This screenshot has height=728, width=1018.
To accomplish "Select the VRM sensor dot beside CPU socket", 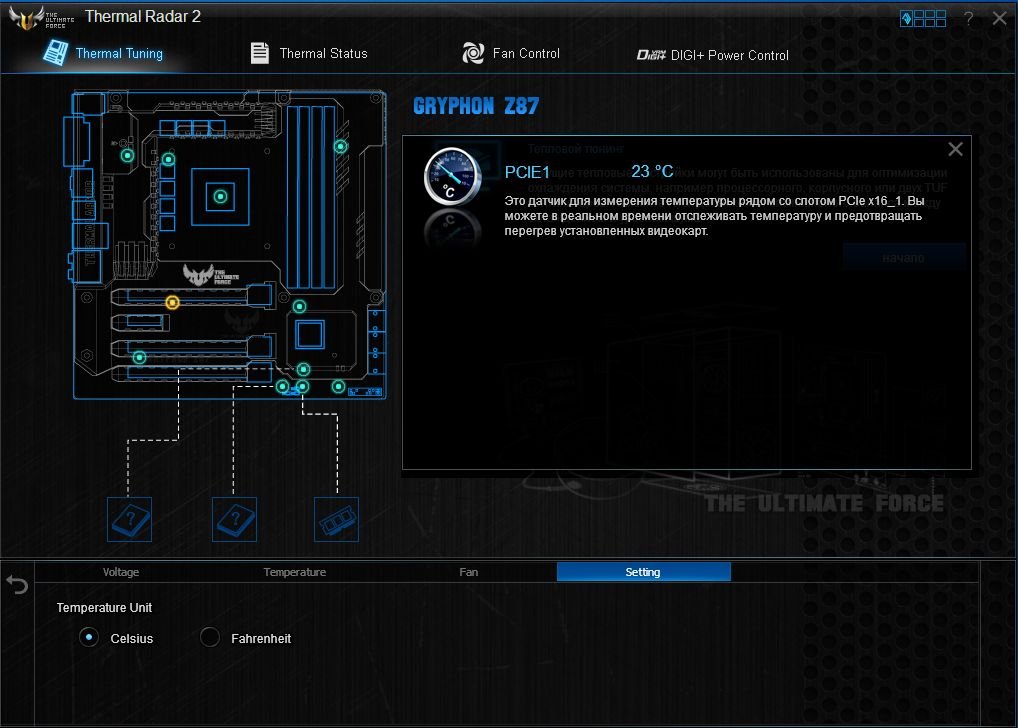I will tap(168, 159).
